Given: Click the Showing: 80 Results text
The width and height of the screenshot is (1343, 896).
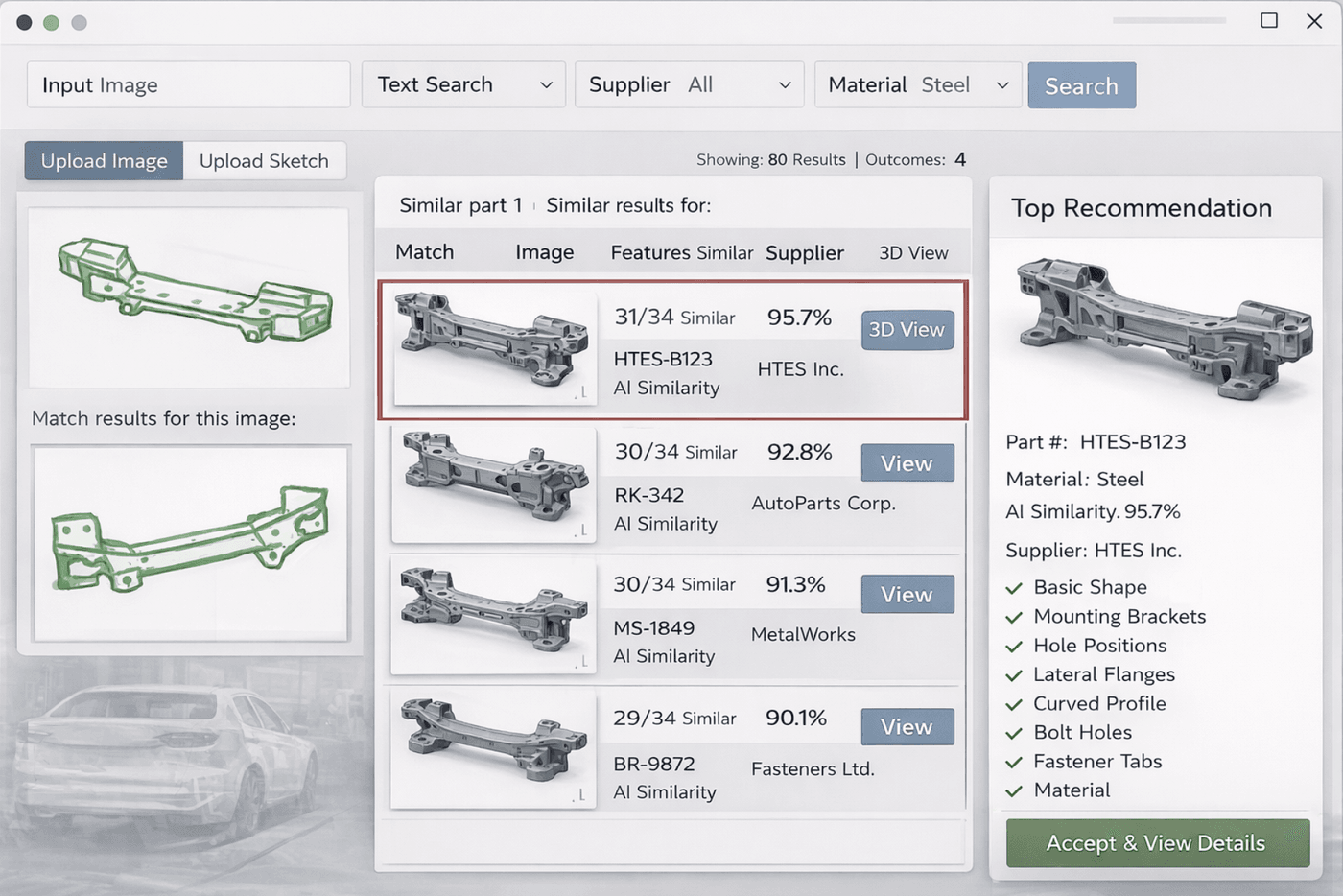Looking at the screenshot, I should pos(771,159).
